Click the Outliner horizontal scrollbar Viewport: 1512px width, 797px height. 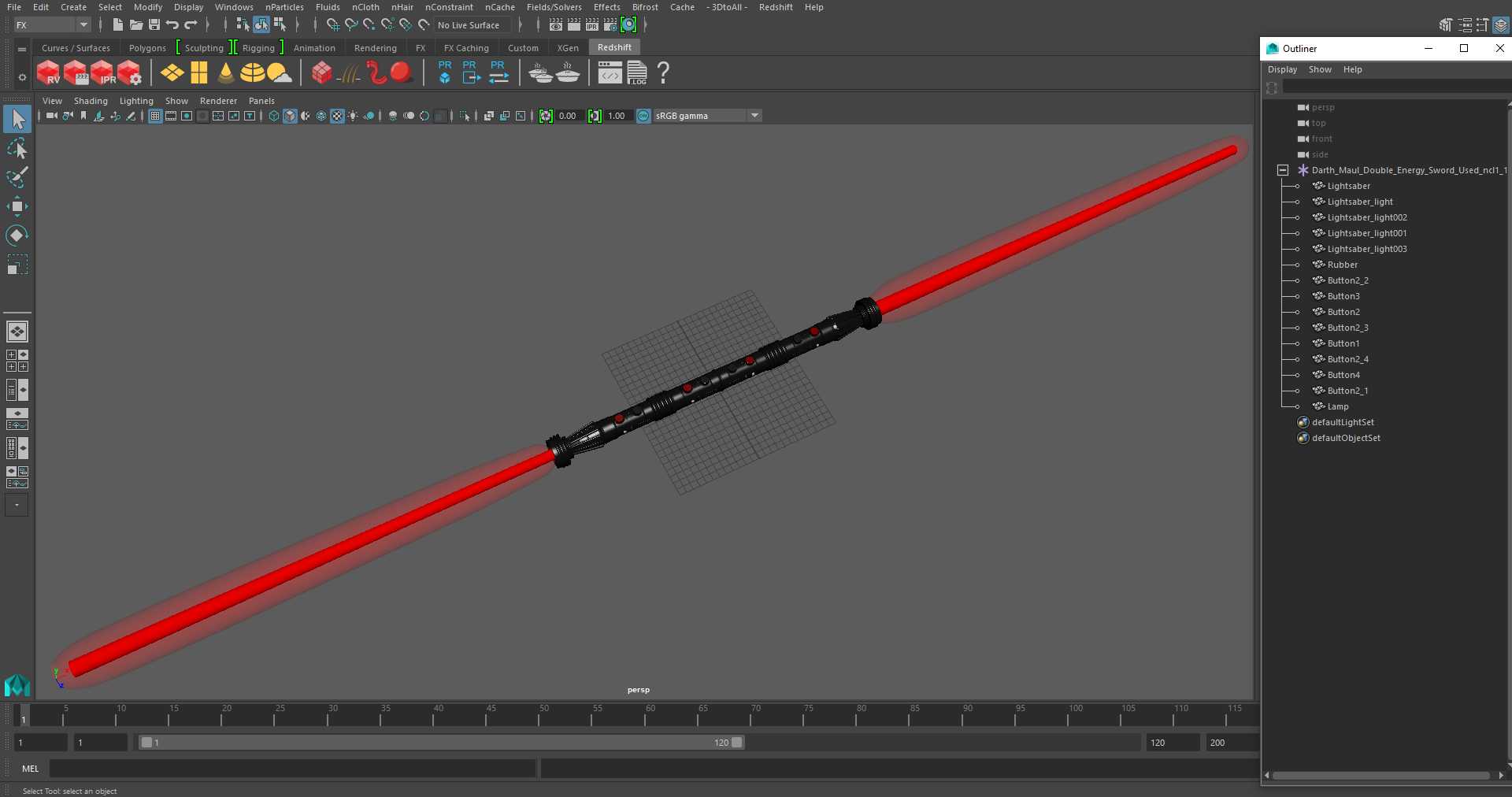click(x=1380, y=776)
